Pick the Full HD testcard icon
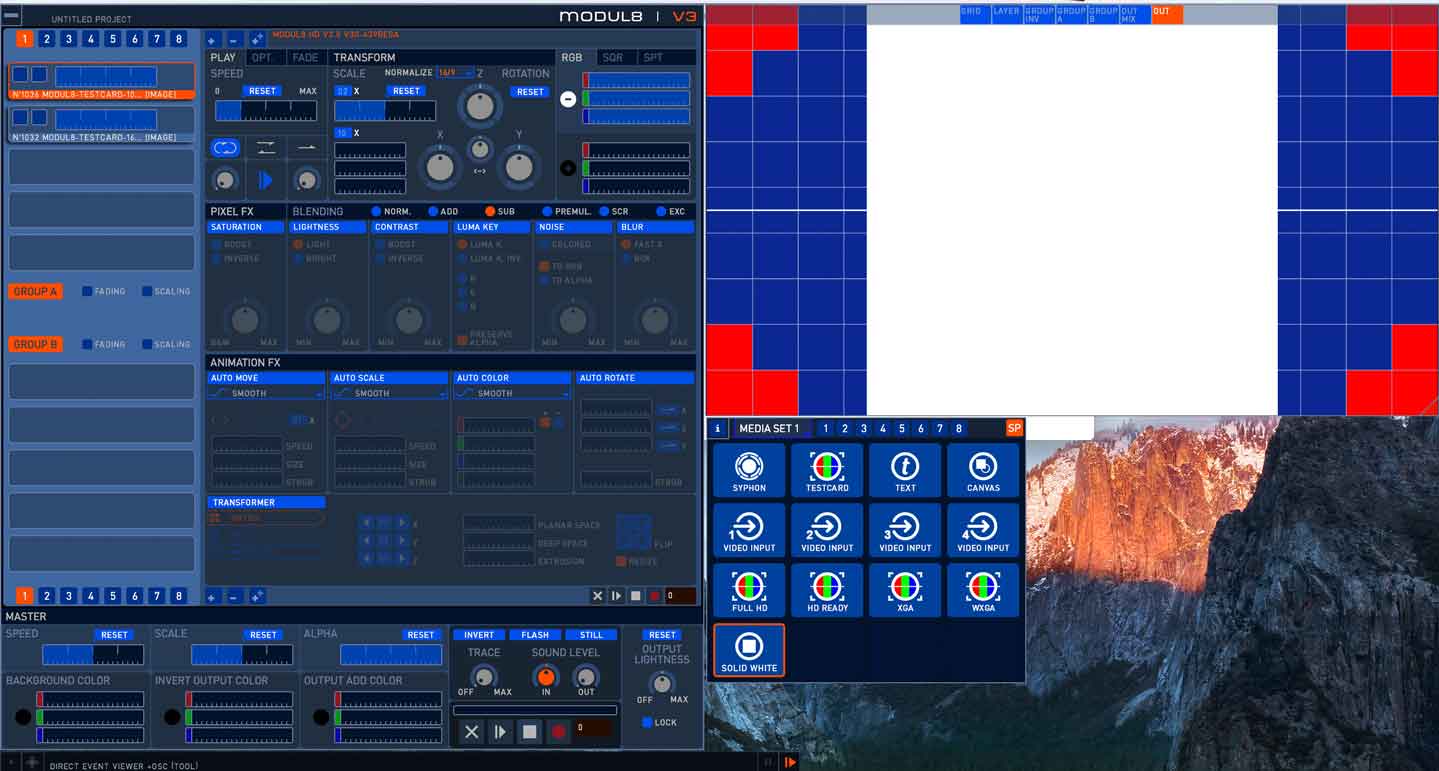Image resolution: width=1439 pixels, height=771 pixels. click(749, 590)
